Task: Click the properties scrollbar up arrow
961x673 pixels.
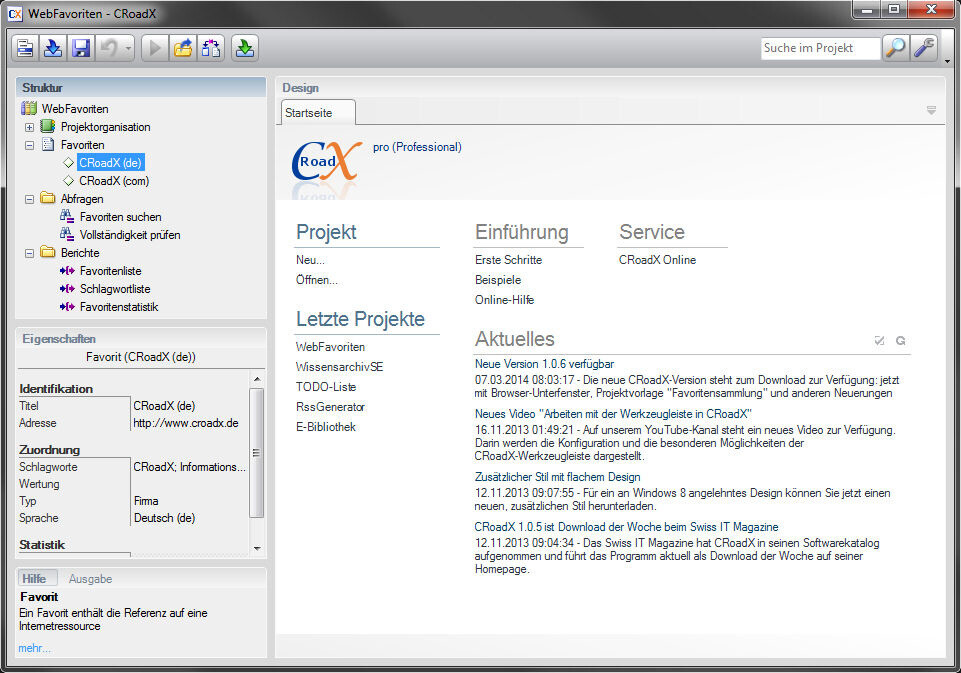Action: (257, 379)
